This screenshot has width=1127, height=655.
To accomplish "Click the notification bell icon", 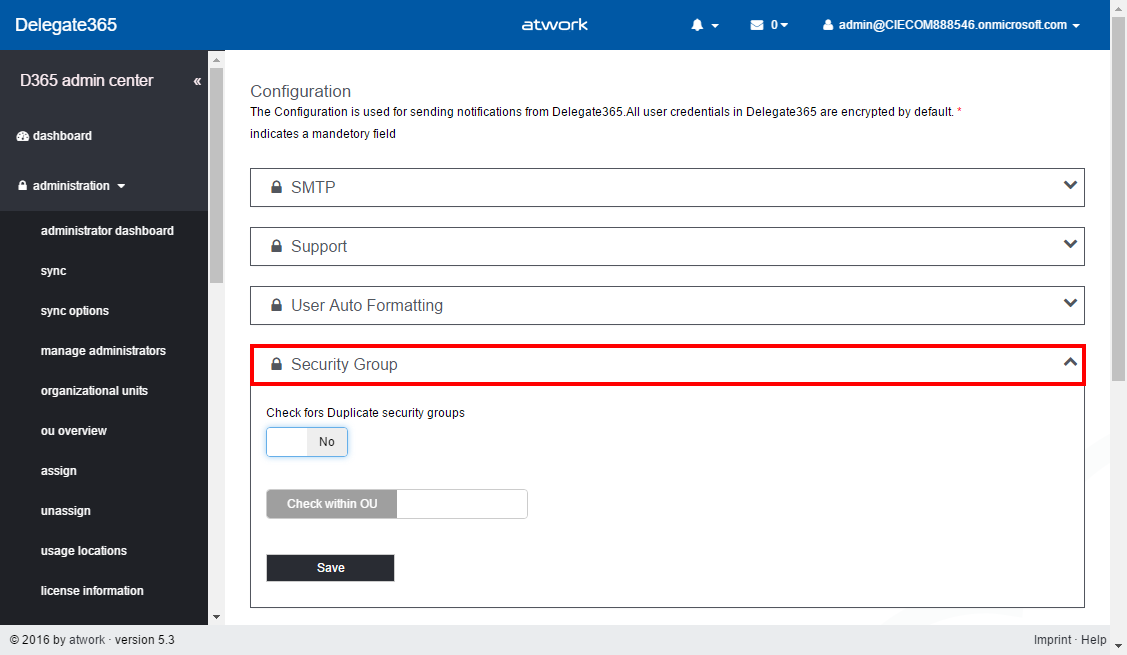I will click(x=698, y=25).
